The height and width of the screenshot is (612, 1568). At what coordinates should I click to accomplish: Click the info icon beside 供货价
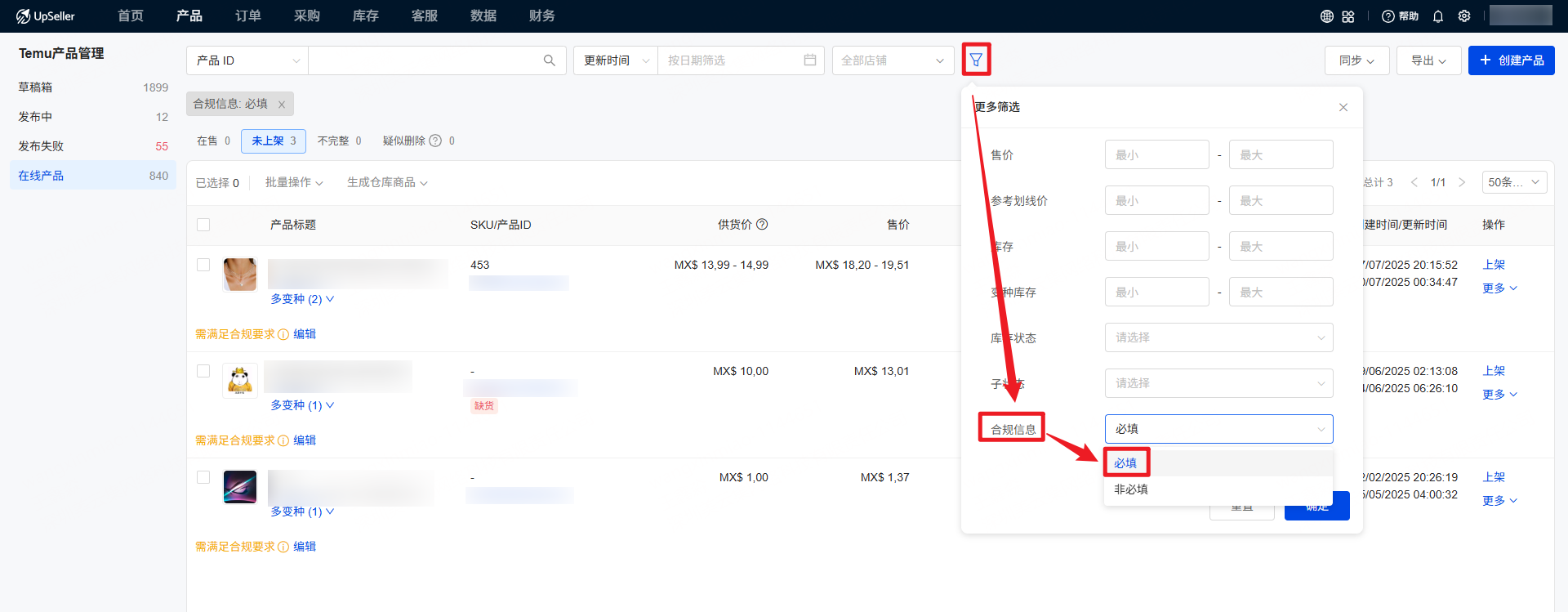(x=762, y=225)
